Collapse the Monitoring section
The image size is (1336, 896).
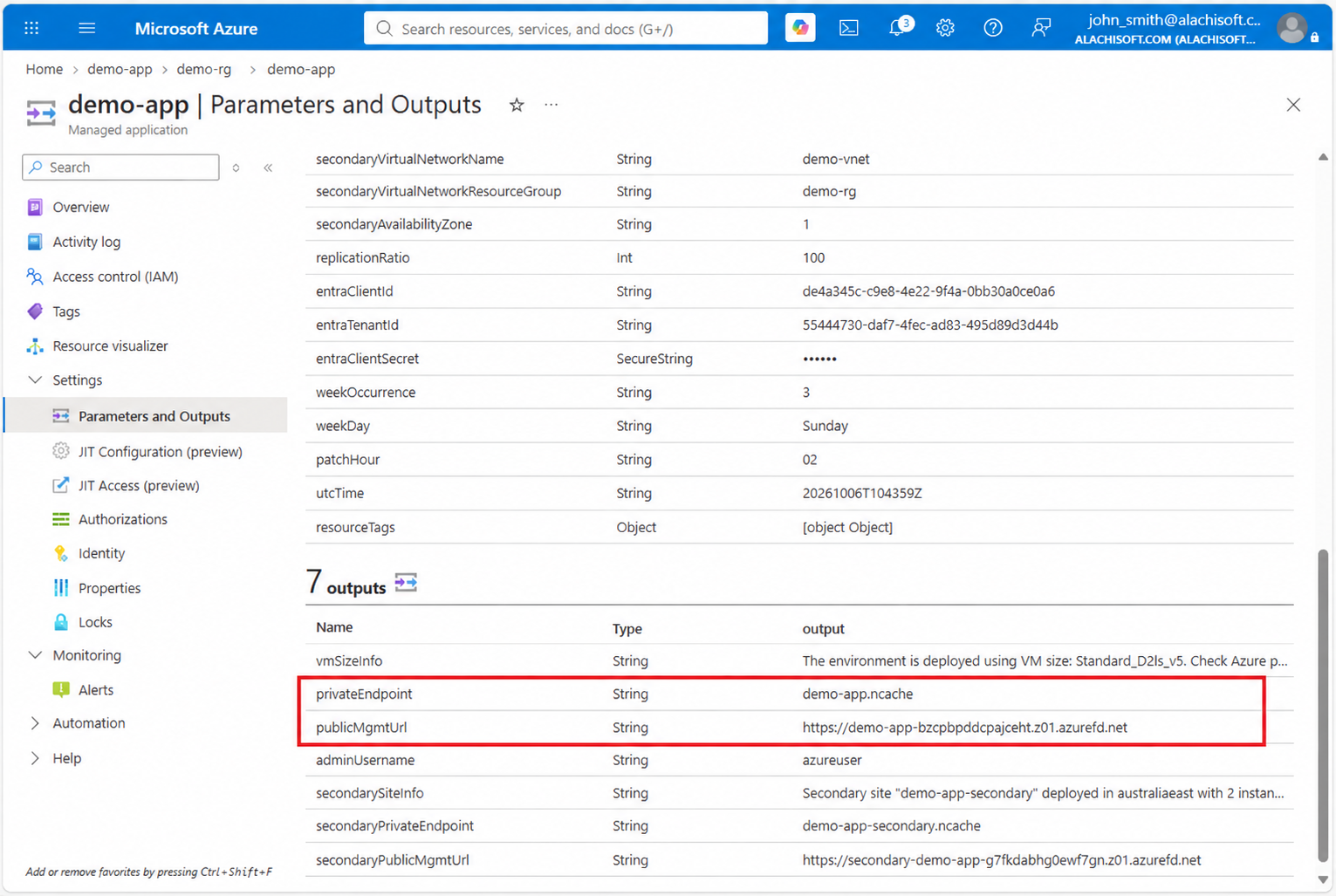coord(35,655)
